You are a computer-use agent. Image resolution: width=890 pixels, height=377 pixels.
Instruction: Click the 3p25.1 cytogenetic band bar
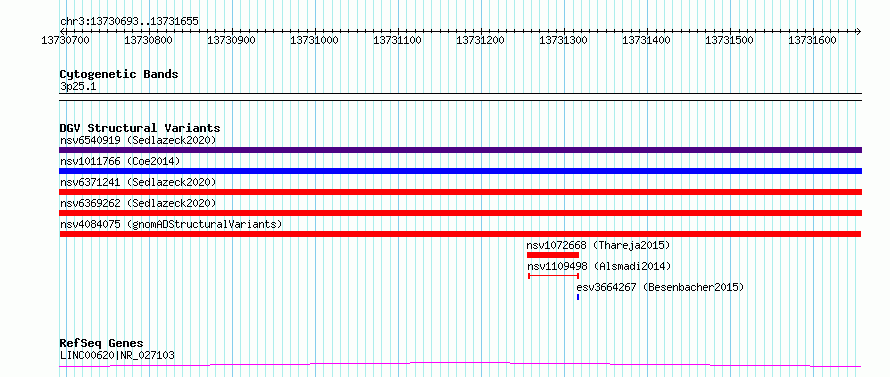coord(460,97)
